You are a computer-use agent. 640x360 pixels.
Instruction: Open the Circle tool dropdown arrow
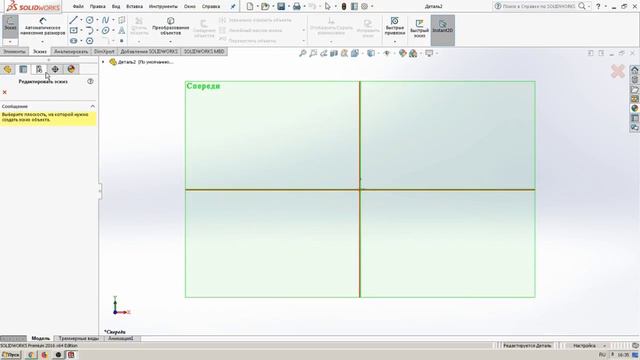click(97, 20)
